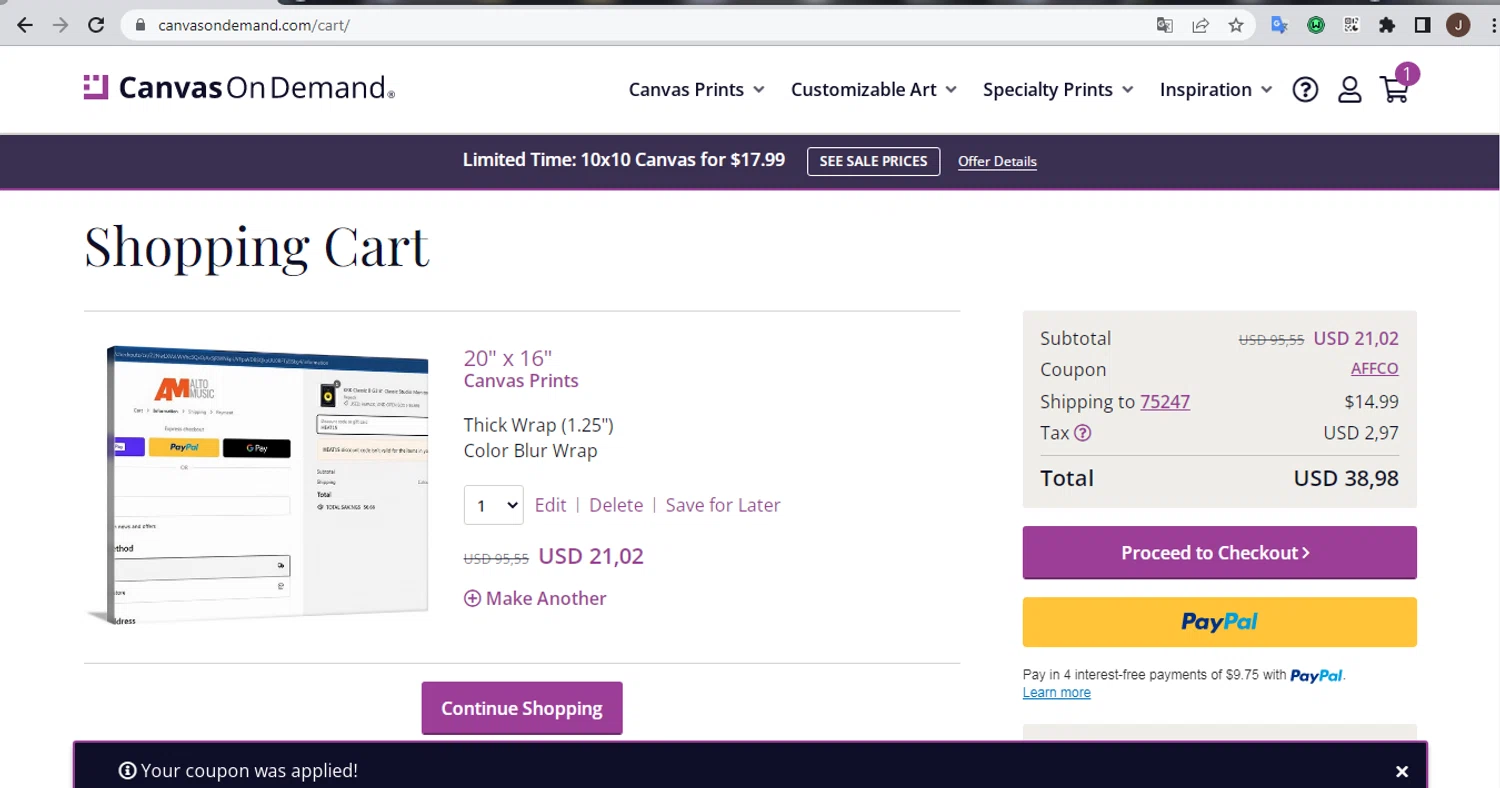The height and width of the screenshot is (788, 1500).
Task: Expand the Customizable Art menu
Action: 873,90
